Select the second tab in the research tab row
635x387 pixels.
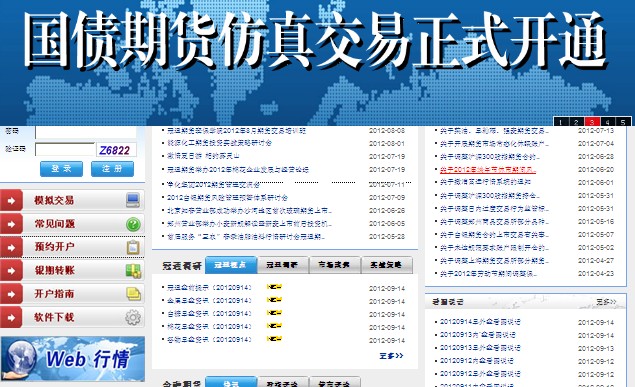(283, 265)
